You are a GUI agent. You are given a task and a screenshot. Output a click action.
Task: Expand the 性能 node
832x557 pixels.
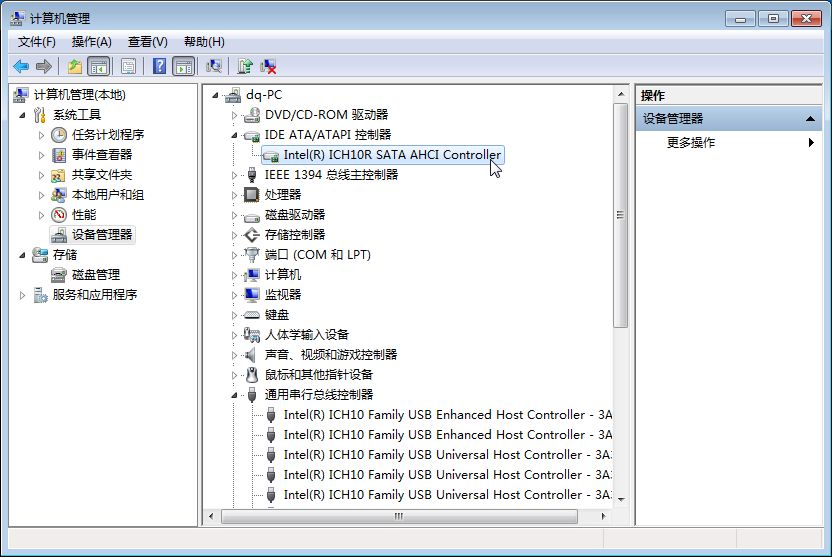[41, 215]
